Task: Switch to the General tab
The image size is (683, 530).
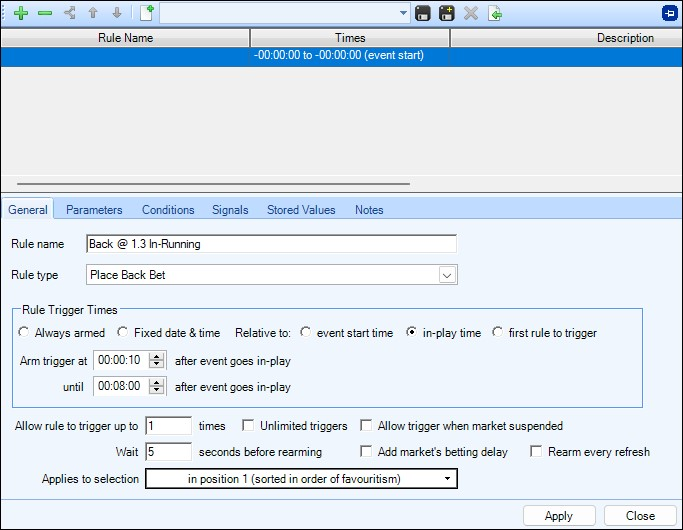Action: (28, 209)
